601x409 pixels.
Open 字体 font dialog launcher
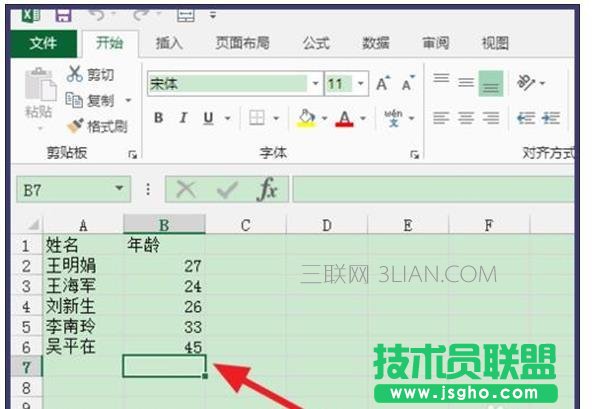414,154
